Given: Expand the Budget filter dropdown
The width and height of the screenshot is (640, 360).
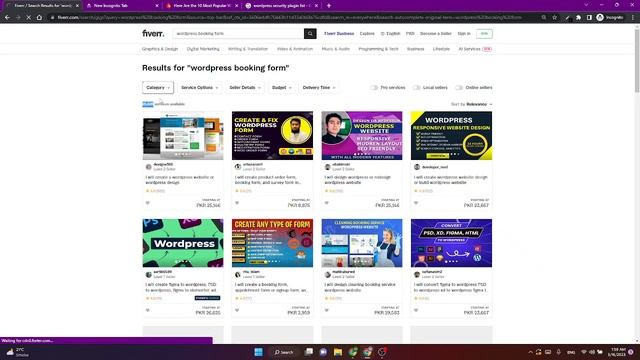Looking at the screenshot, I should click(282, 87).
